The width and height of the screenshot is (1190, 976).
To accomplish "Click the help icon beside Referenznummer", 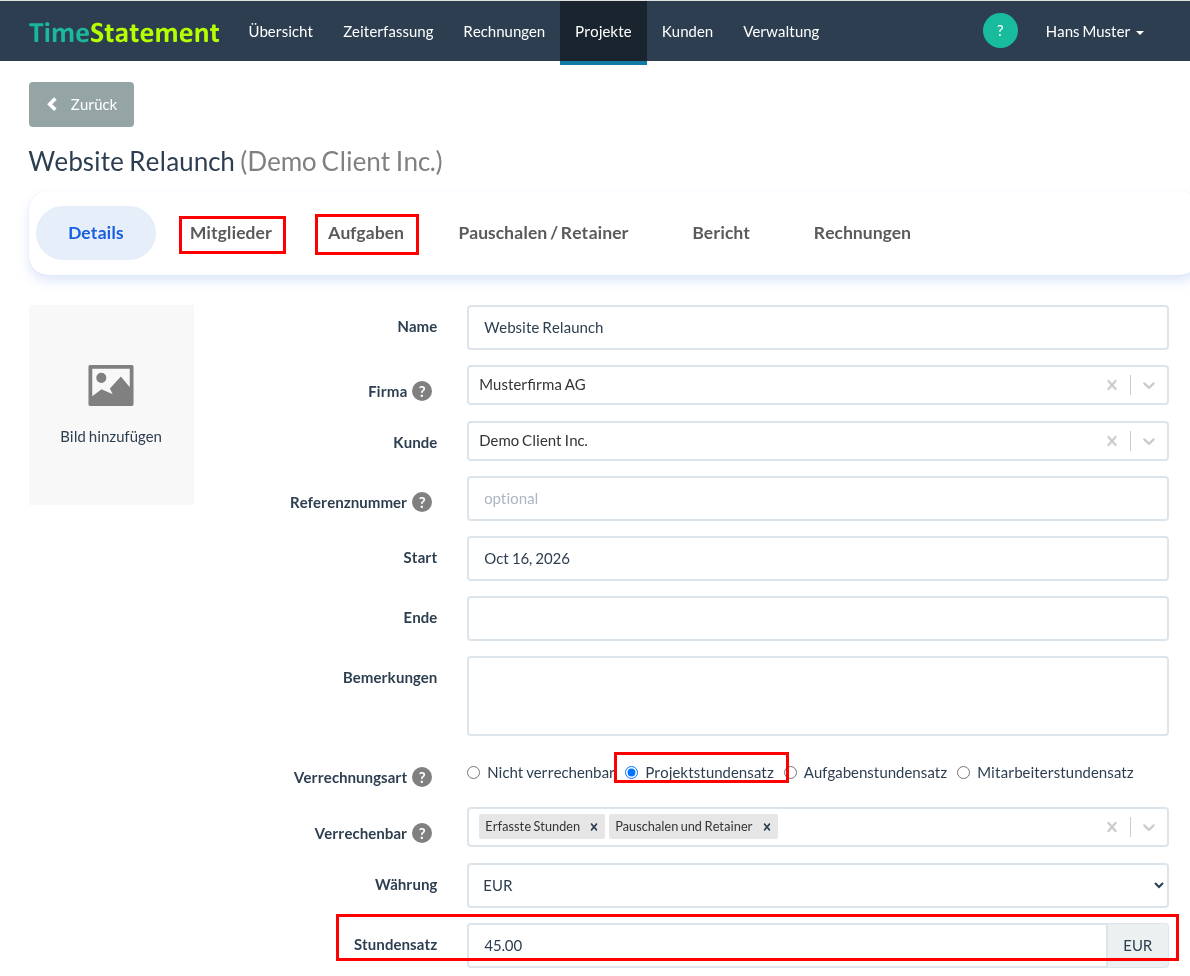I will click(x=422, y=502).
